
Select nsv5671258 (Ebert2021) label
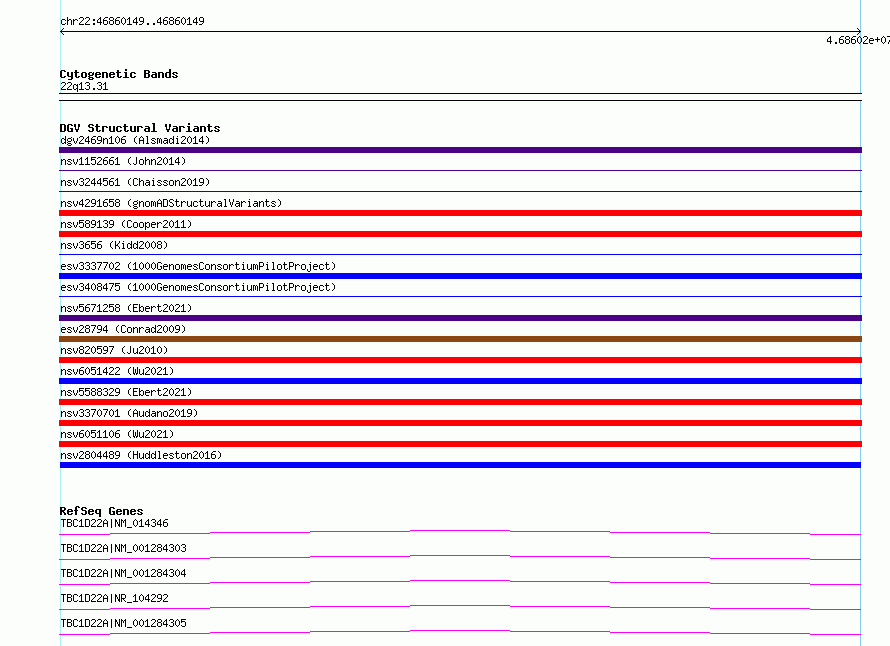[x=126, y=308]
